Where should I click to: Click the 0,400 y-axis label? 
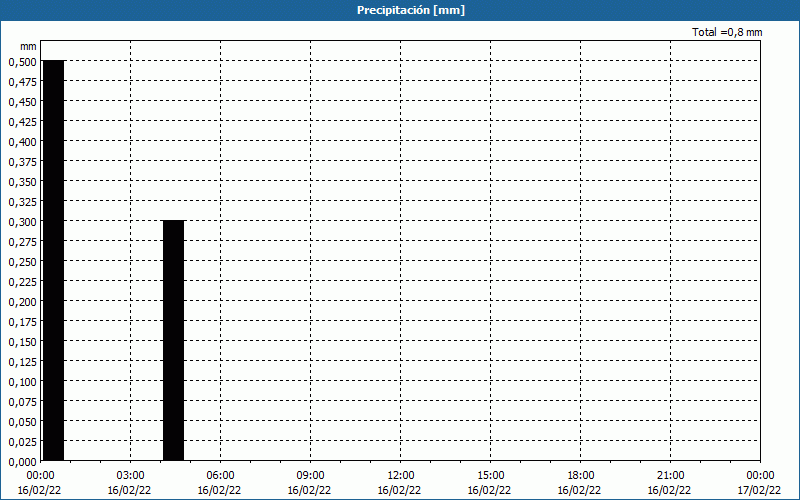coord(22,142)
